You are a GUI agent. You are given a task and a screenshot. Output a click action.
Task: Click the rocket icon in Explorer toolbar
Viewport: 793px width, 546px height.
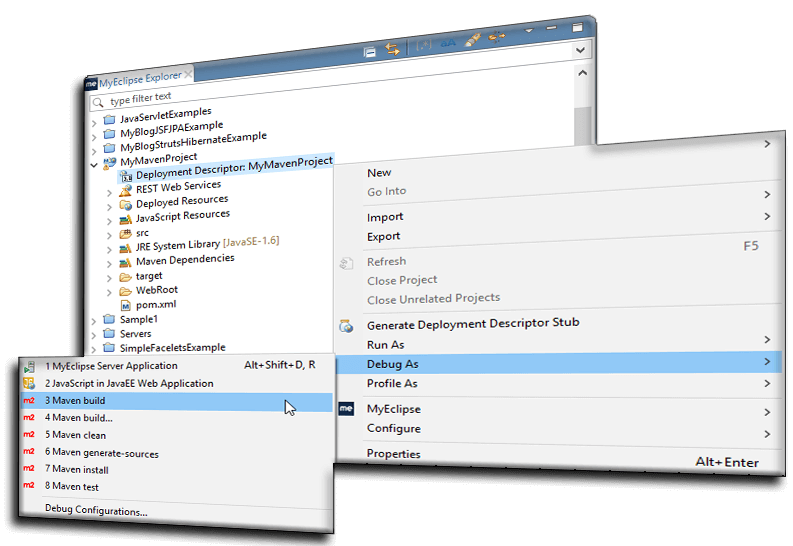point(472,39)
